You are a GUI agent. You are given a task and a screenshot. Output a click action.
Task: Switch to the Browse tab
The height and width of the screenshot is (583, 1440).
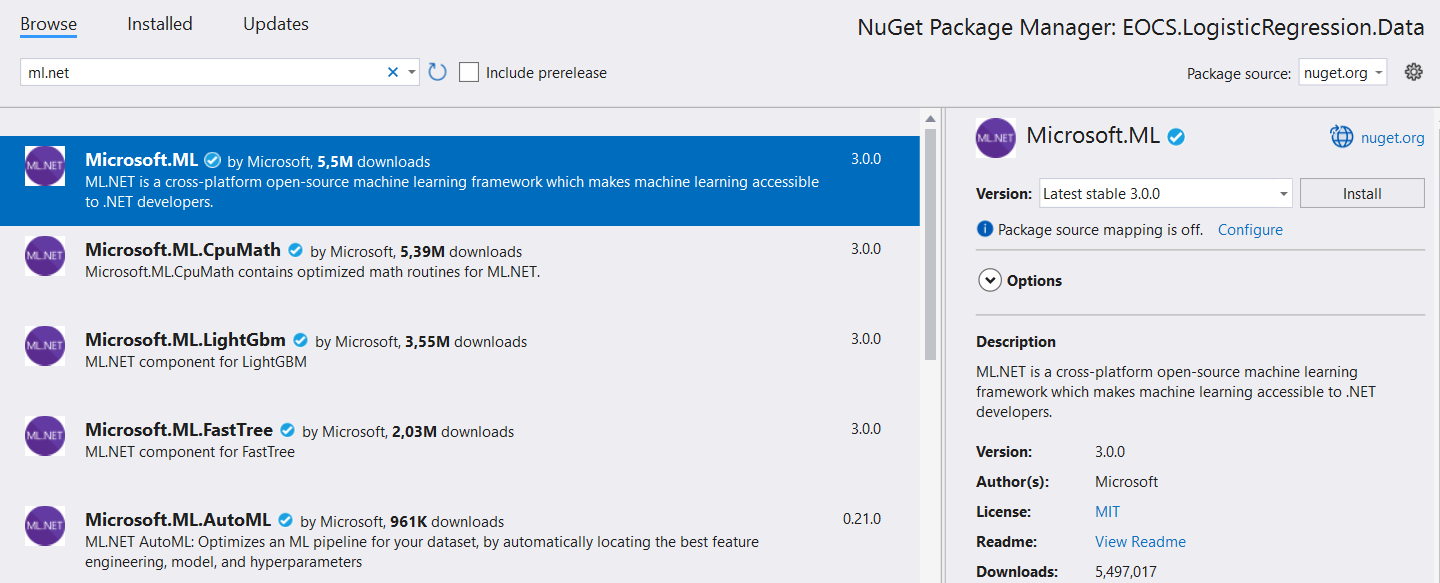48,24
